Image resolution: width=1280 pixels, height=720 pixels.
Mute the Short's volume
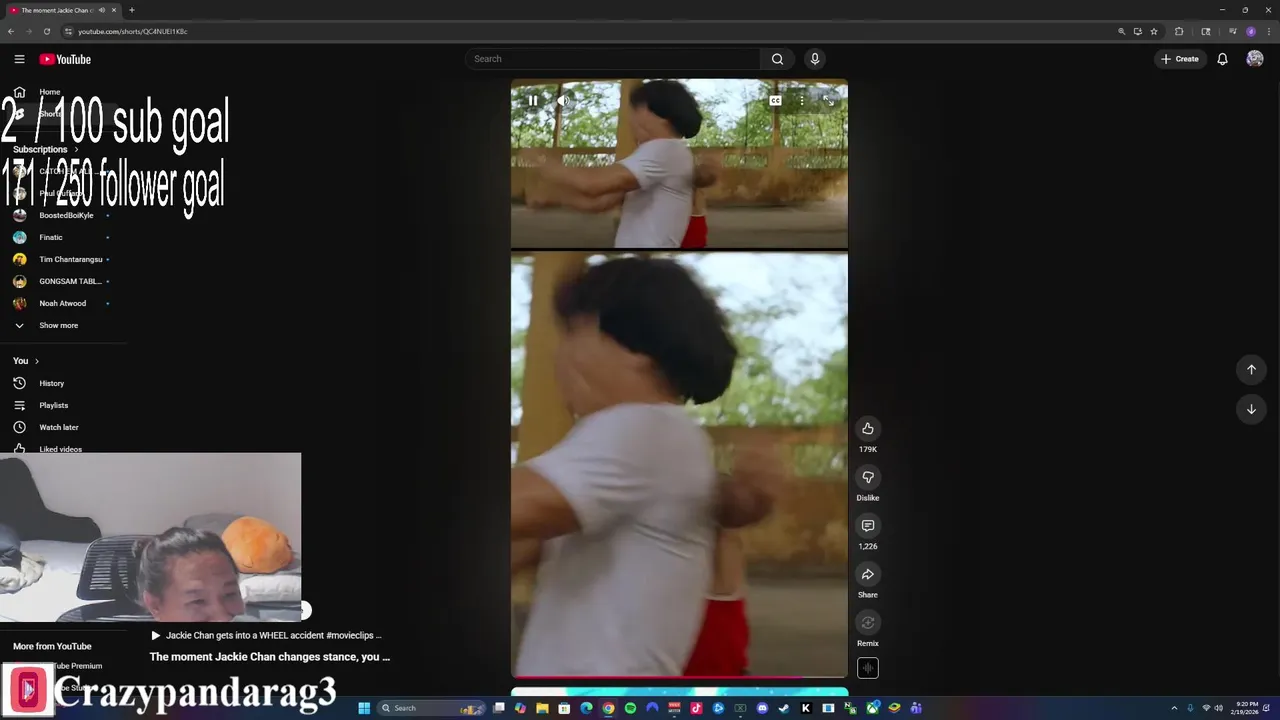[562, 100]
